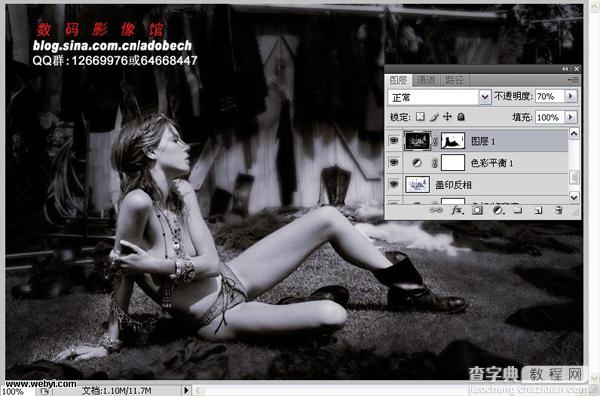Switch to the 路径 paths tab

(454, 80)
